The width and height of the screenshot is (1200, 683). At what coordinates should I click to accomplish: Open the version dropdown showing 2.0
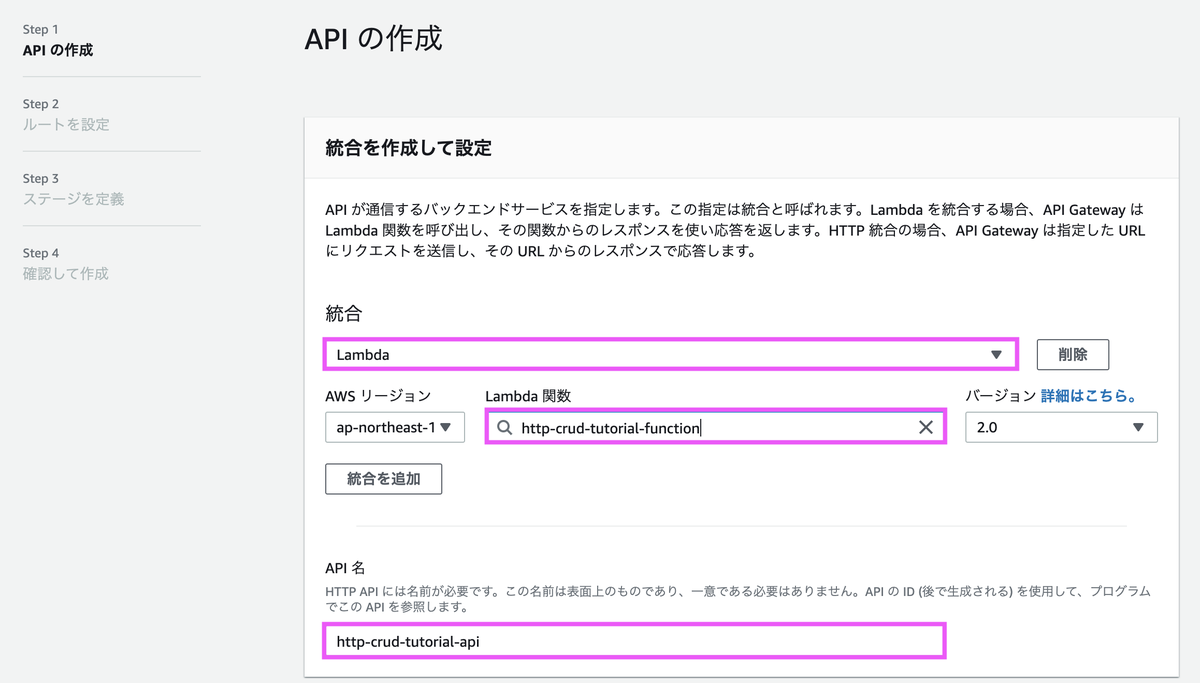click(1061, 427)
